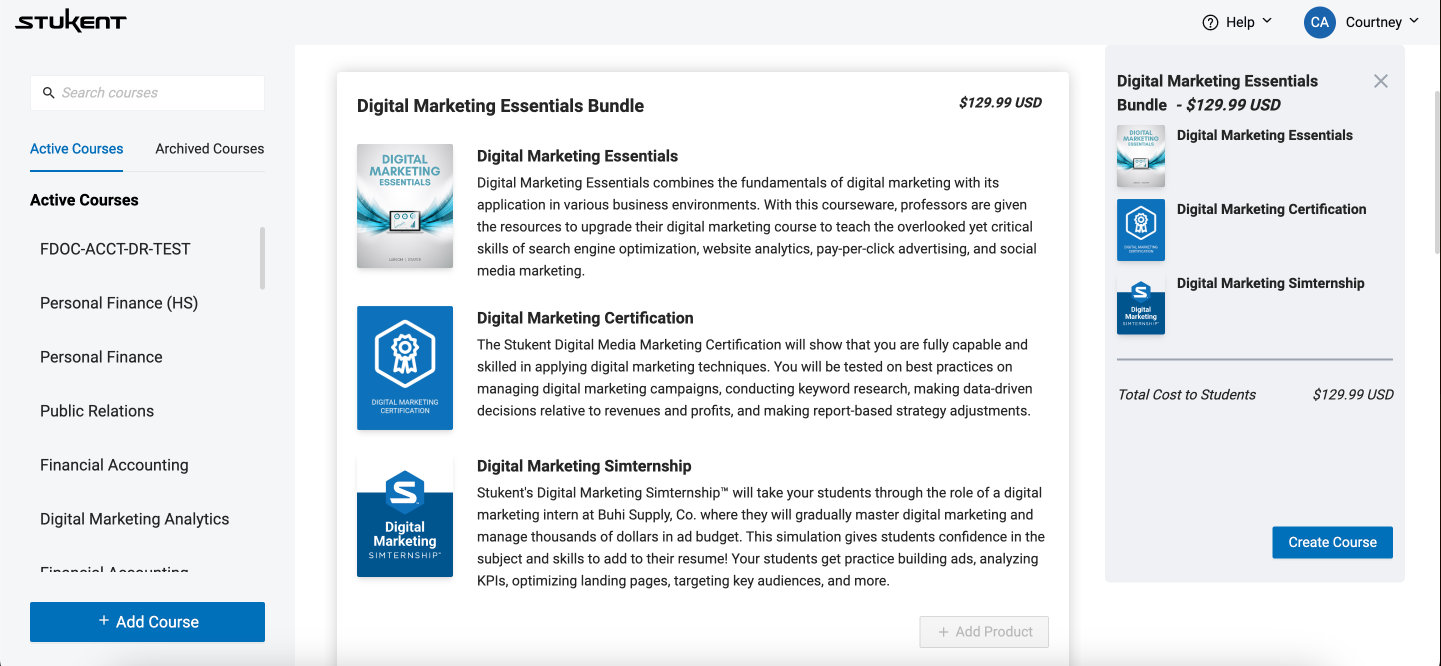Screen dimensions: 1441x666
Task: Open the Personal Finance (HS) course
Action: click(x=119, y=303)
